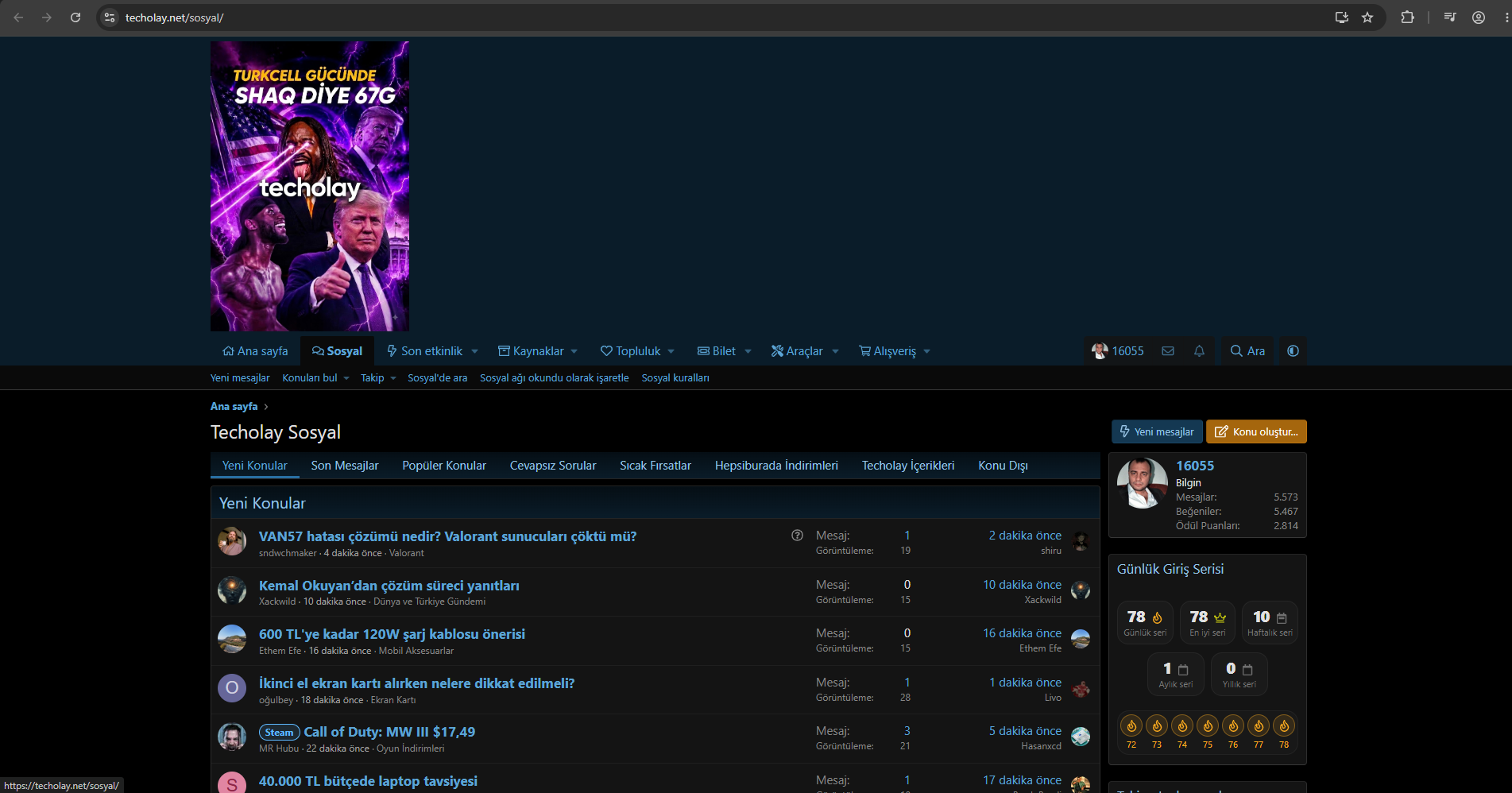Open 40.000 TL bütçede laptop tavsiyesi thread
The width and height of the screenshot is (1512, 793).
pyautogui.click(x=368, y=781)
